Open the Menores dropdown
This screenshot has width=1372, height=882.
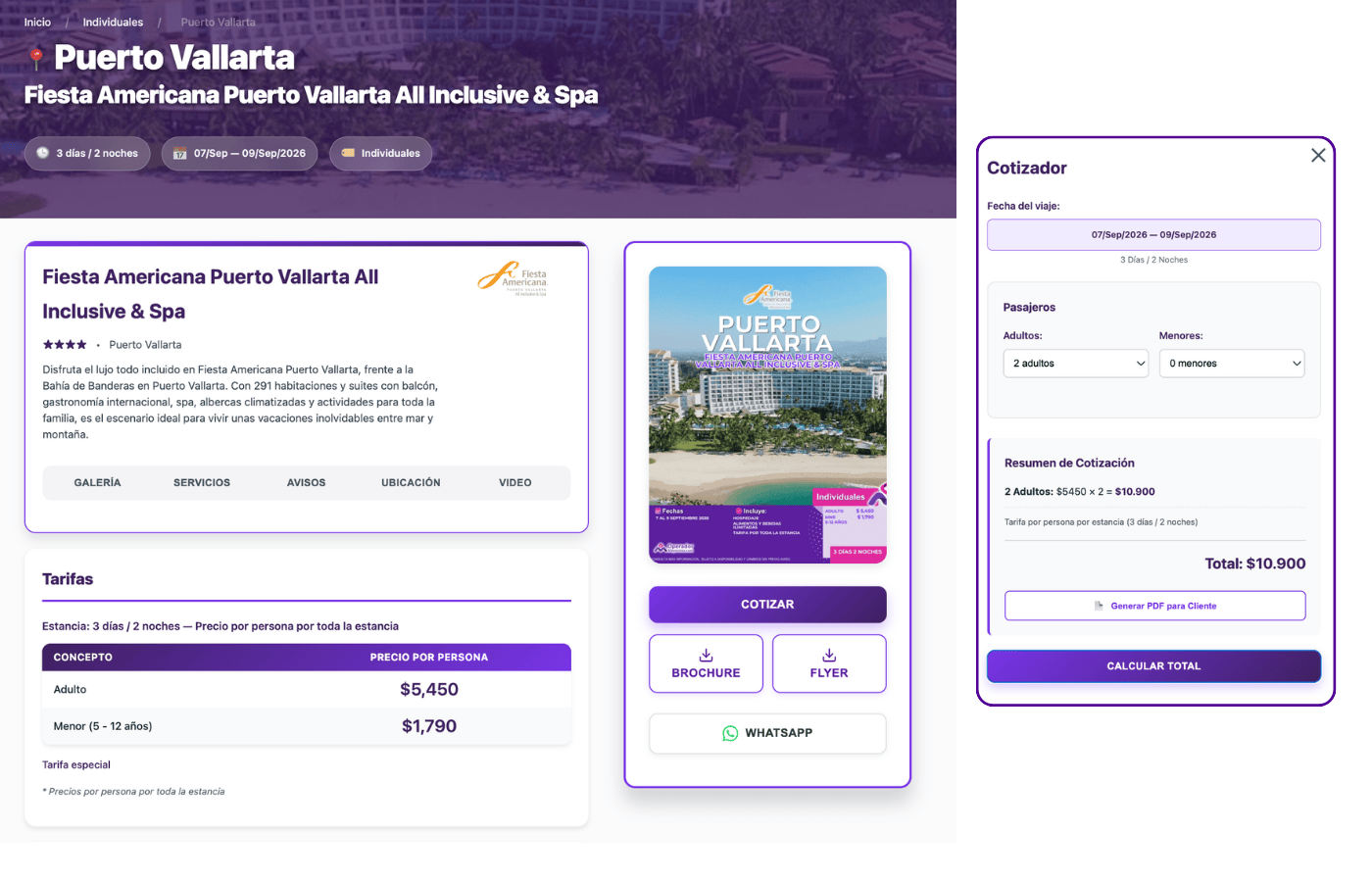pyautogui.click(x=1232, y=364)
